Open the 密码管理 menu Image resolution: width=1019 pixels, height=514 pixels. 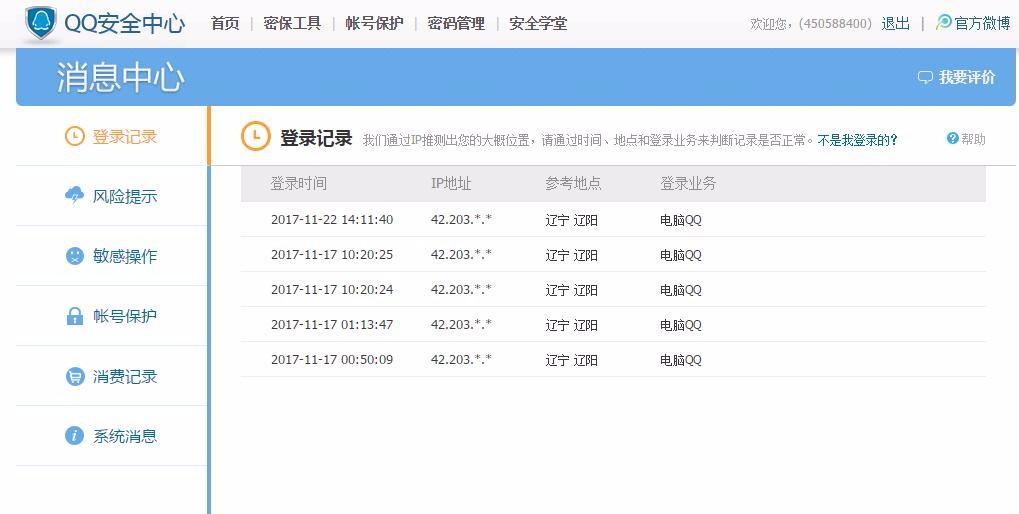456,23
